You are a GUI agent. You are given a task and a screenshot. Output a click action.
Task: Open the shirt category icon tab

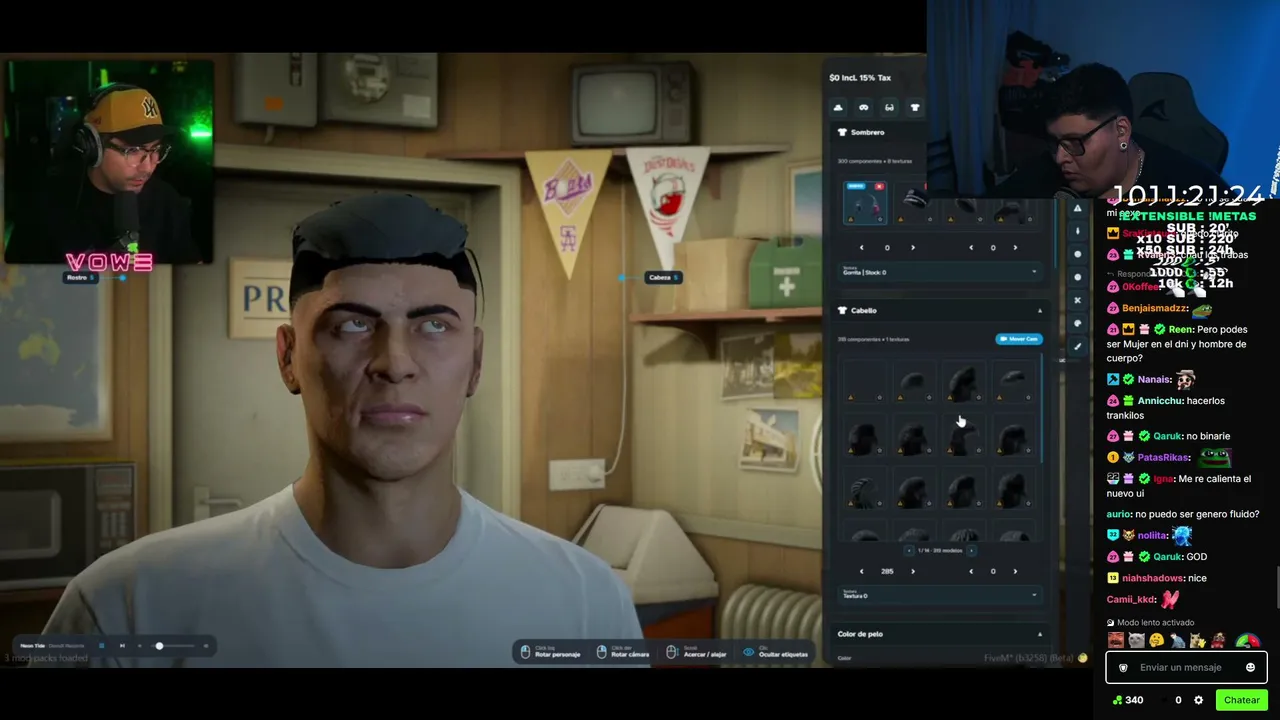914,107
